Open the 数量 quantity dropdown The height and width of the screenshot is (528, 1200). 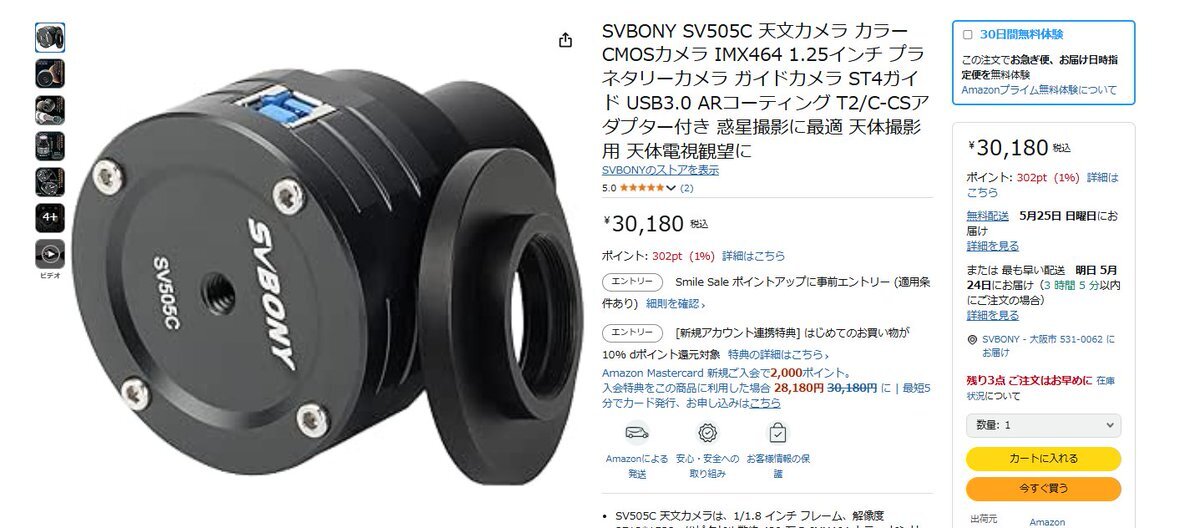click(x=1043, y=425)
